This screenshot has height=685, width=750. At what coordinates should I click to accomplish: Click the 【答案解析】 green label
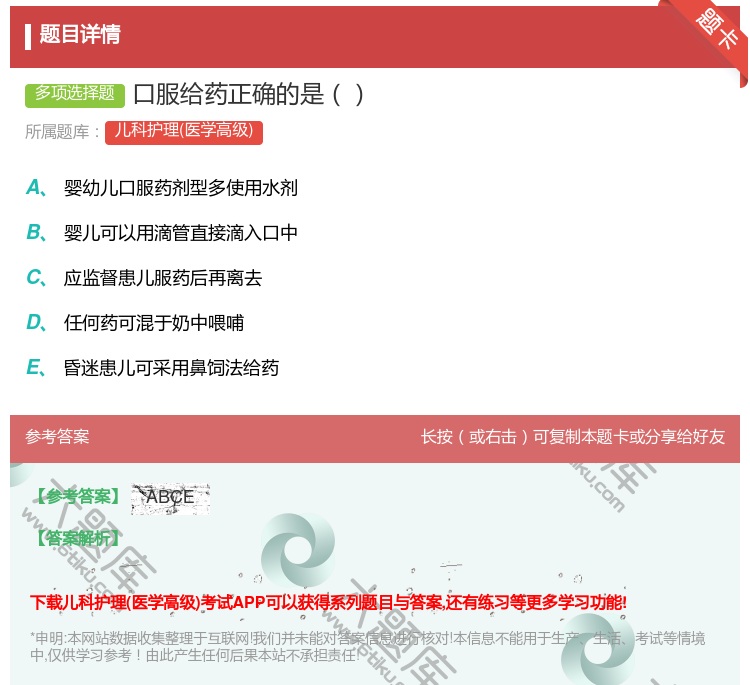point(79,539)
